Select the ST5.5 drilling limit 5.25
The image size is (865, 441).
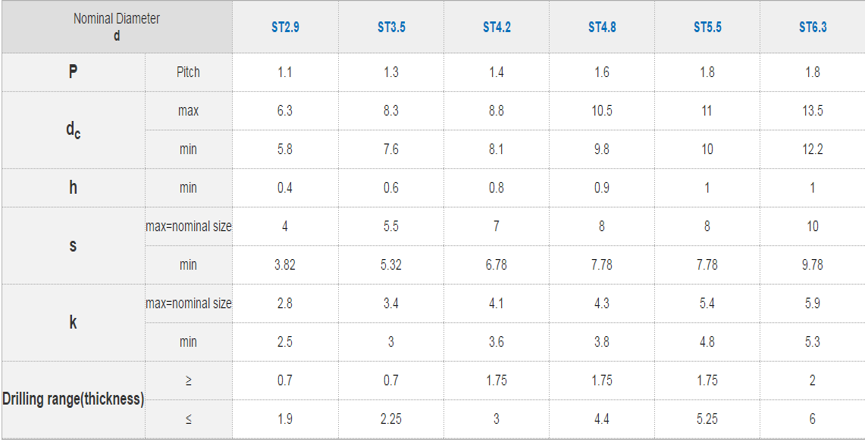pyautogui.click(x=707, y=419)
